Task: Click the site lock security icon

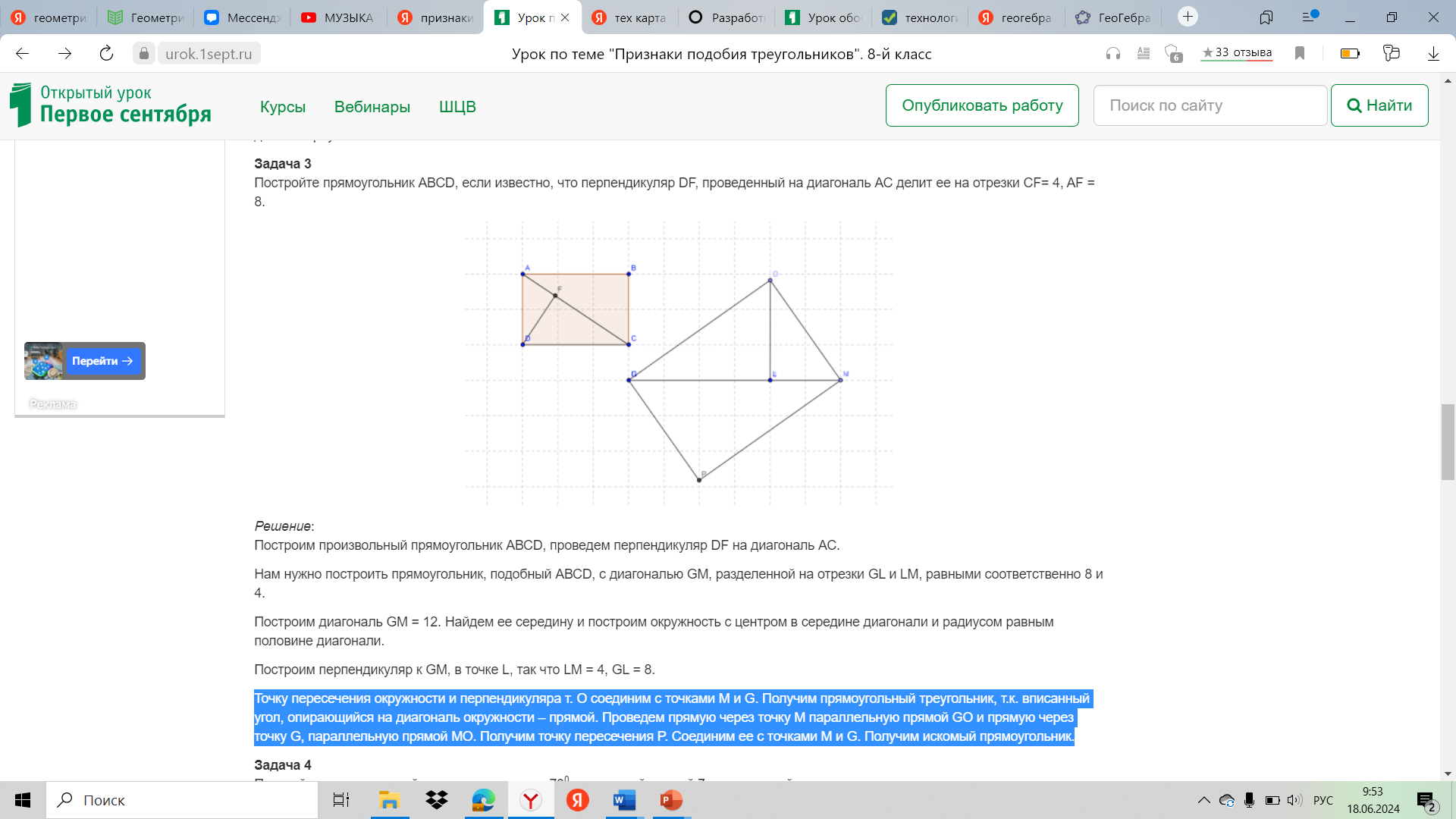Action: 144,54
